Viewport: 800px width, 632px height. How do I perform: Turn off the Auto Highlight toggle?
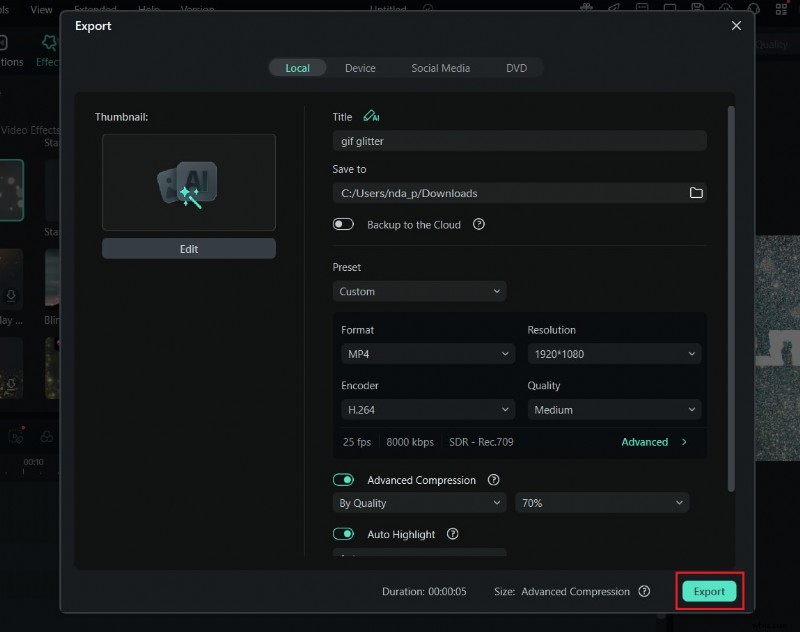pyautogui.click(x=344, y=534)
